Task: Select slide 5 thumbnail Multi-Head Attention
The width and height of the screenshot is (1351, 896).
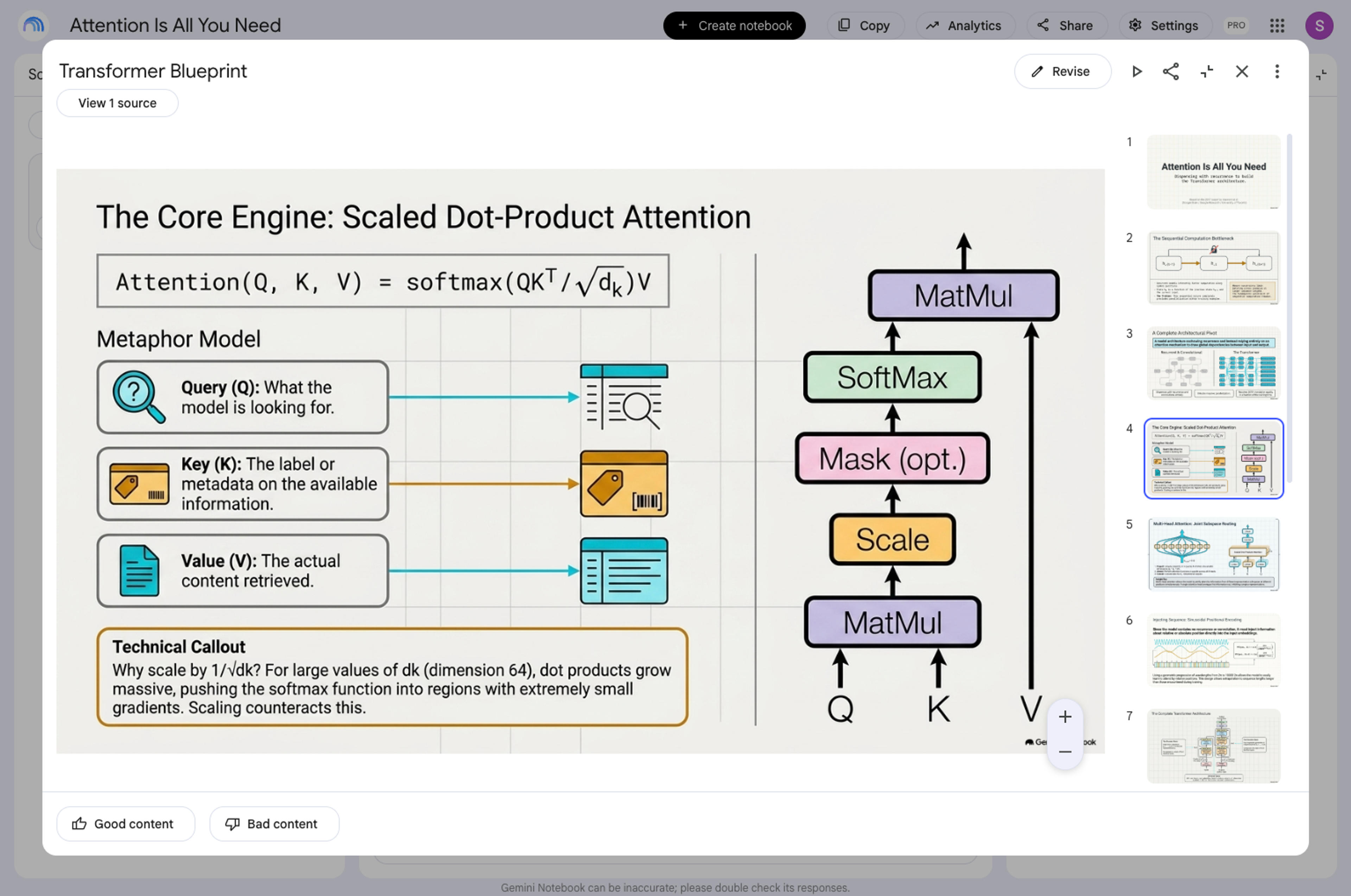Action: pyautogui.click(x=1213, y=554)
